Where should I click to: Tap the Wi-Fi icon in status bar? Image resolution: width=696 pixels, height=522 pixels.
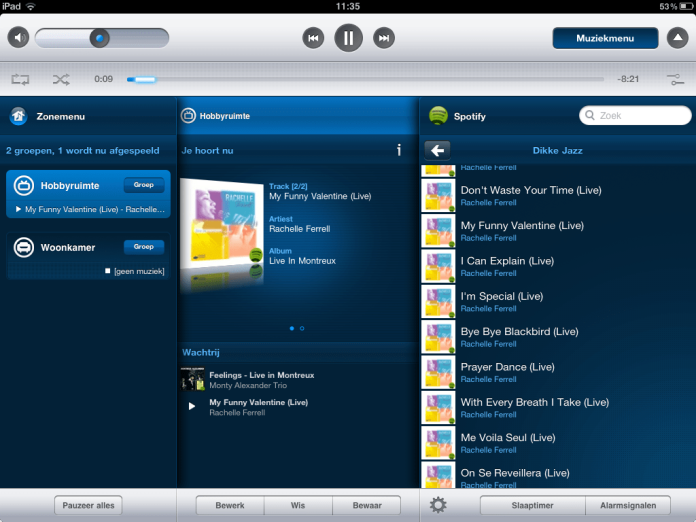[31, 6]
